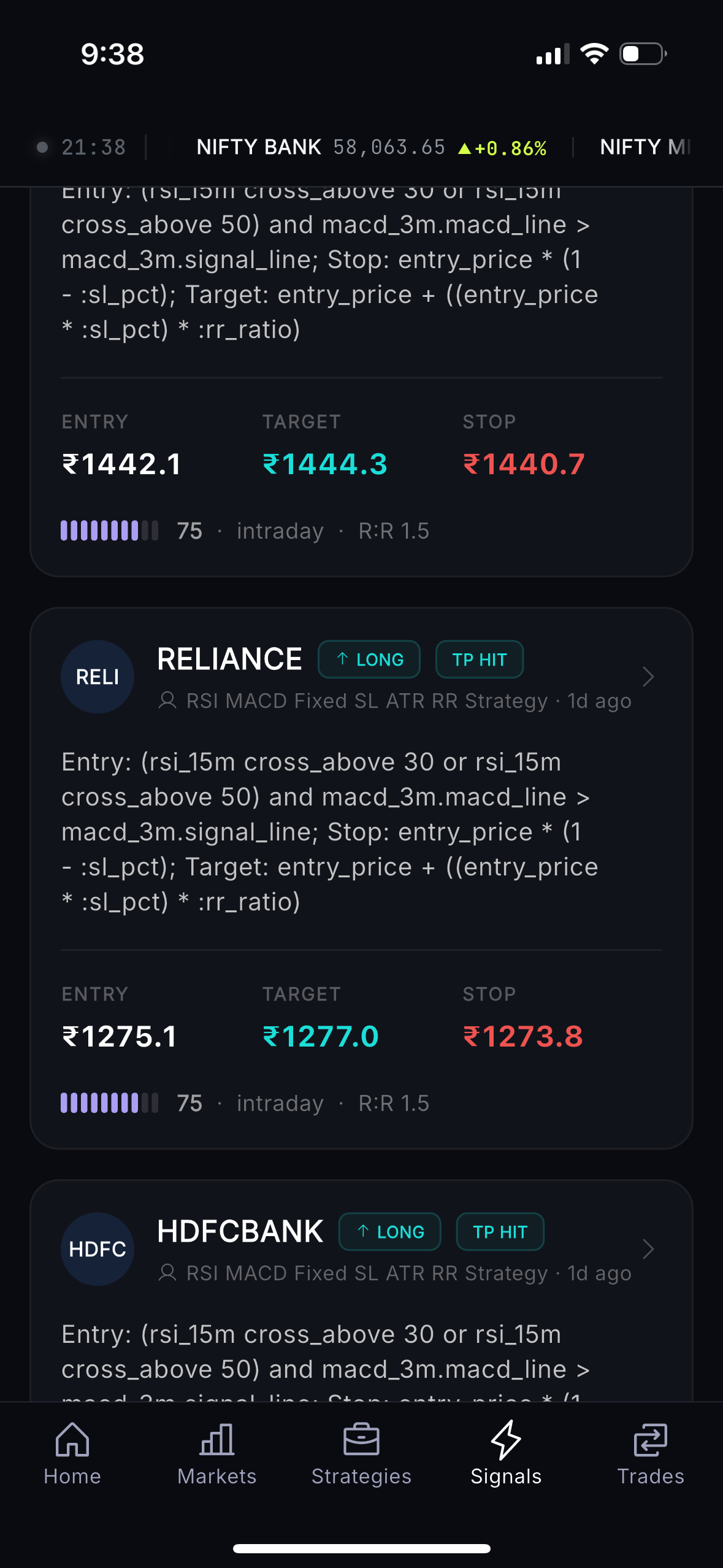Open the Markets bar chart icon

217,1439
